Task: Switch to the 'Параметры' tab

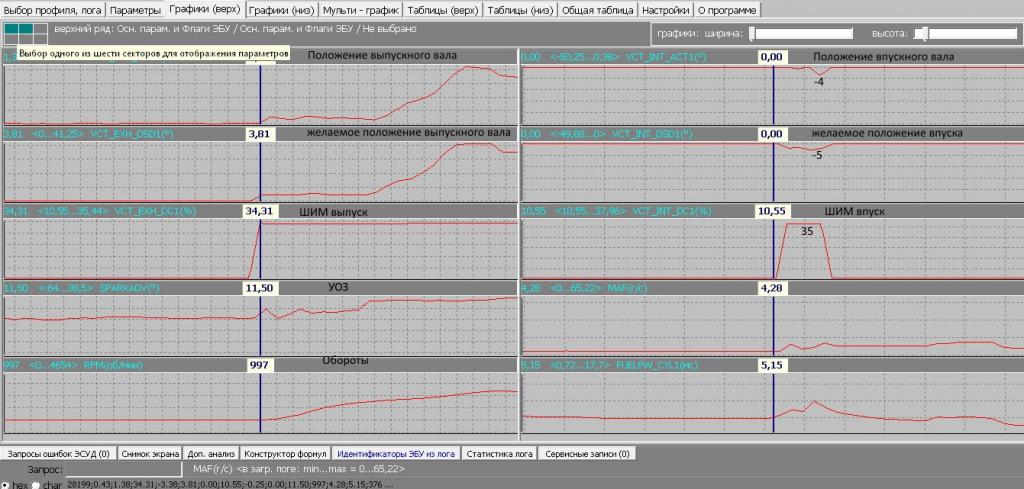Action: pos(135,10)
